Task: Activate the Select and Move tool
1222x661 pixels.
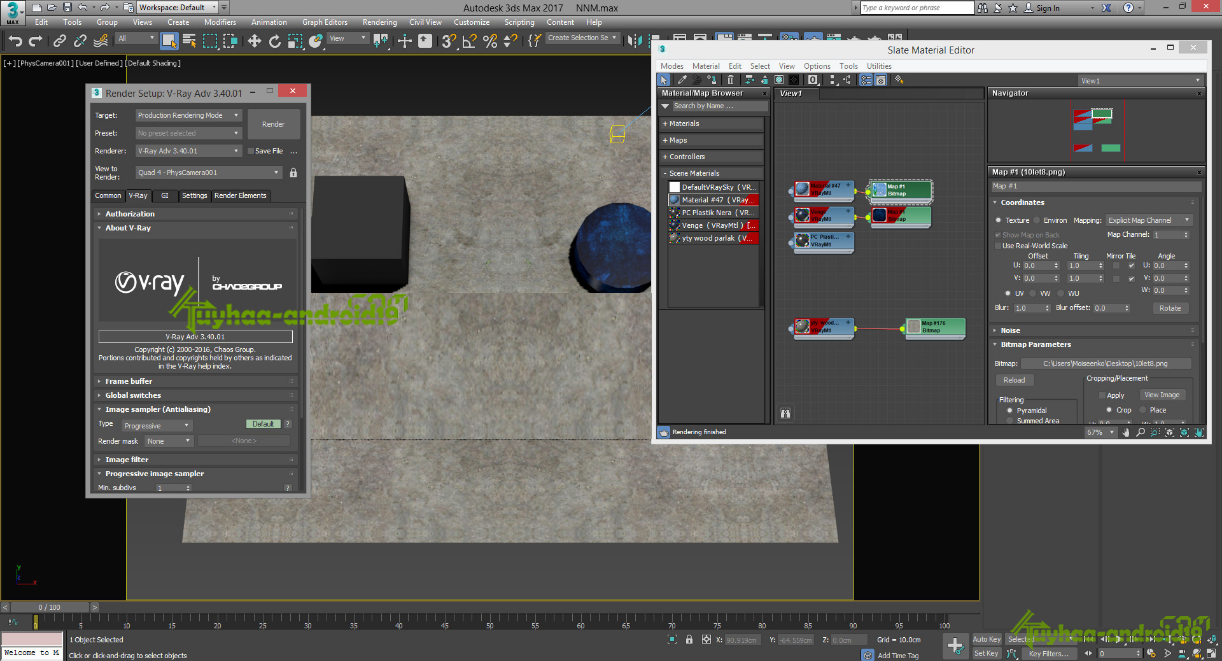Action: (254, 41)
